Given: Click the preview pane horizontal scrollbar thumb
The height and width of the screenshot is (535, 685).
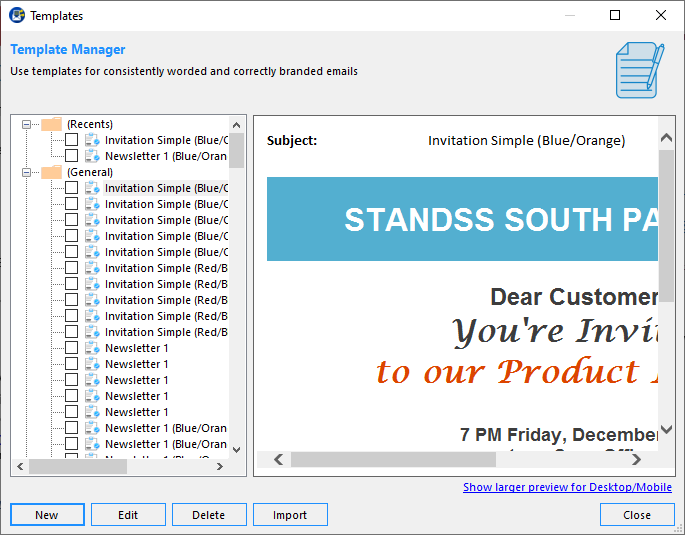Looking at the screenshot, I should point(393,459).
